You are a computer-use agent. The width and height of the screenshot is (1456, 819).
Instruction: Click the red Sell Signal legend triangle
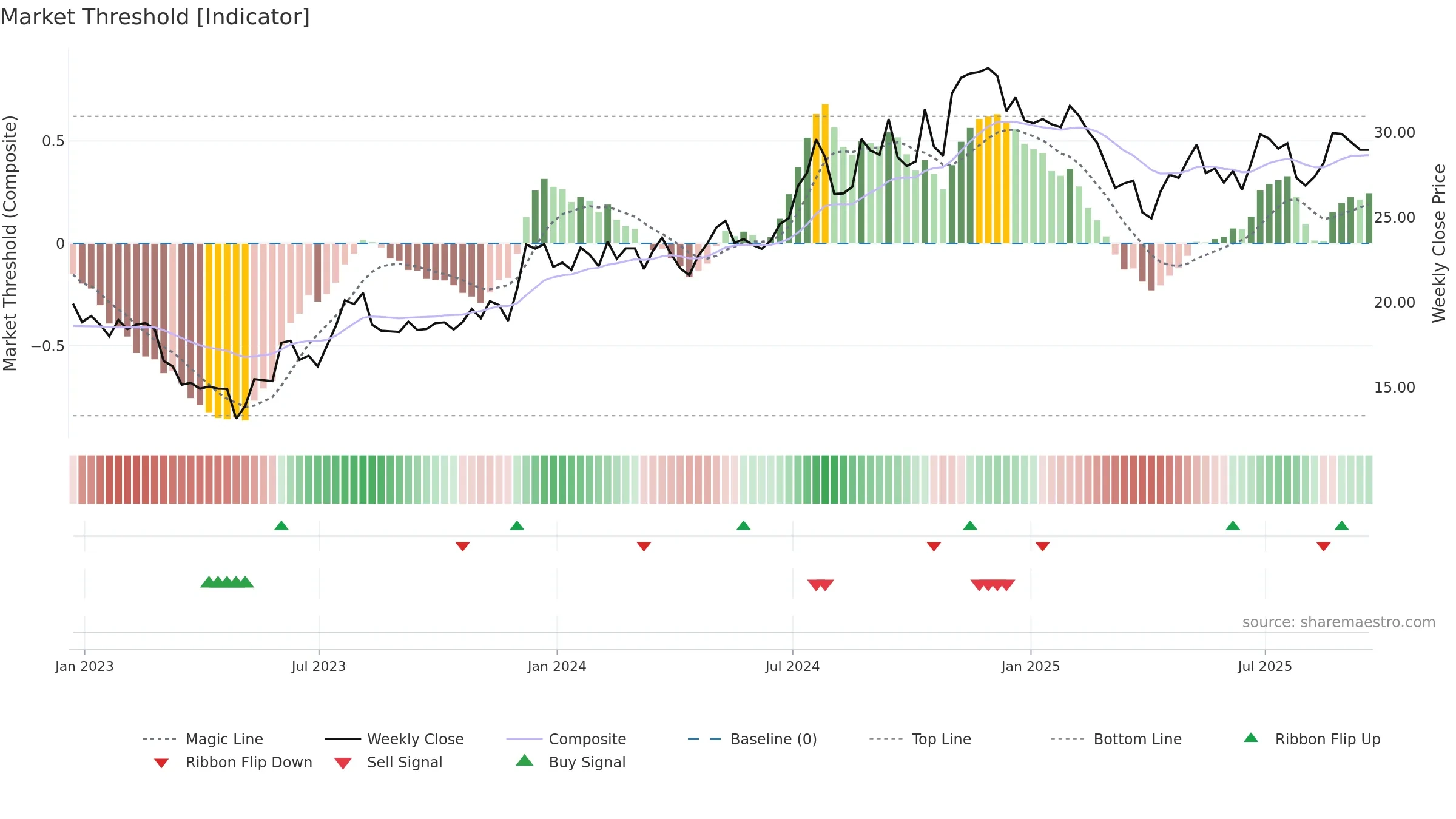pos(343,763)
